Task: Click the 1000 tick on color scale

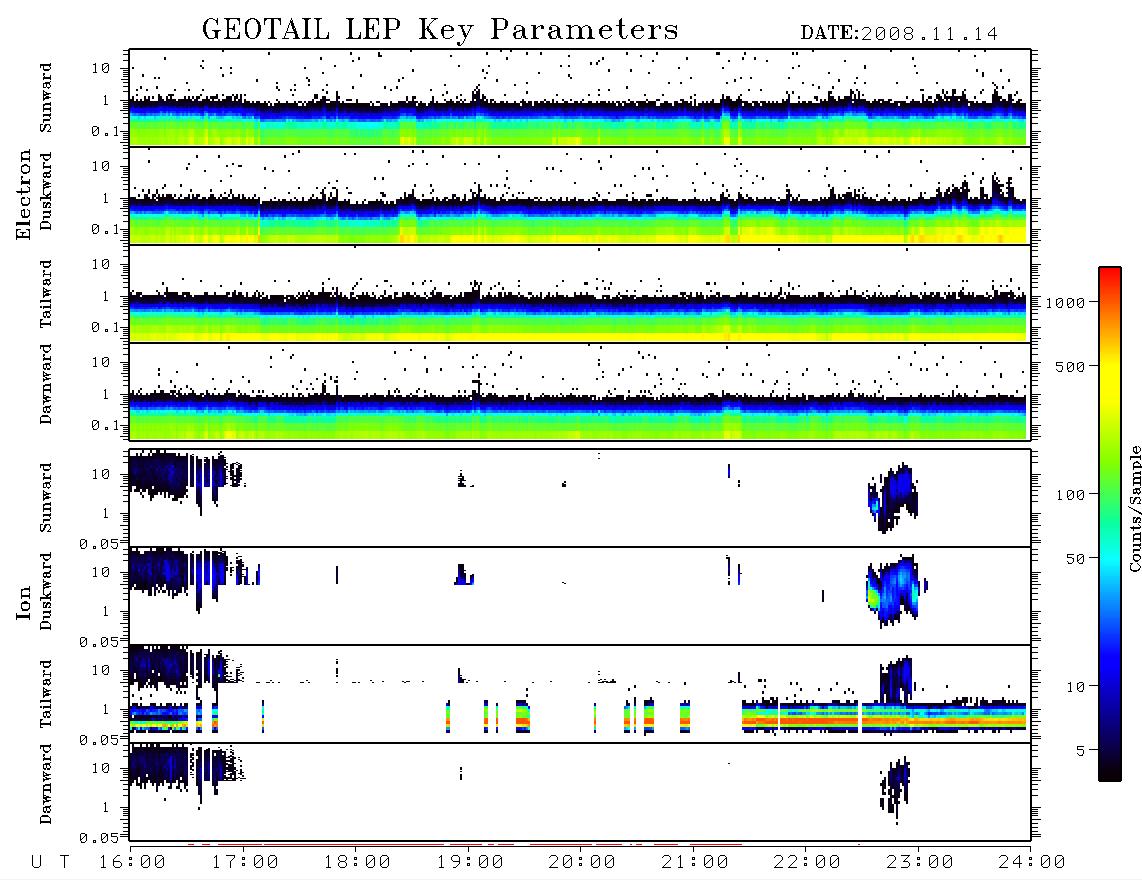Action: tap(1065, 303)
